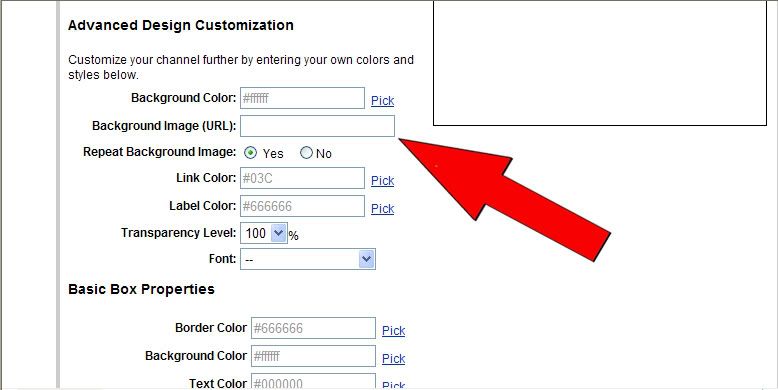778x390 pixels.
Task: Click the Advanced Design Customization heading
Action: [x=181, y=25]
